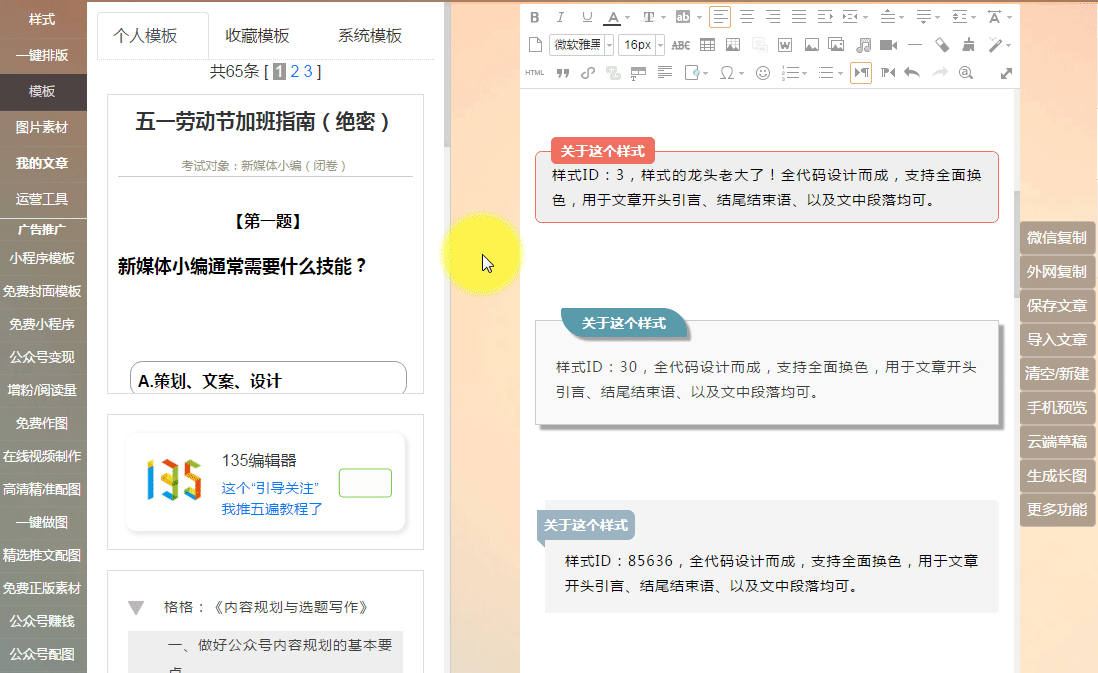This screenshot has width=1098, height=673.
Task: Insert a video
Action: 889,46
